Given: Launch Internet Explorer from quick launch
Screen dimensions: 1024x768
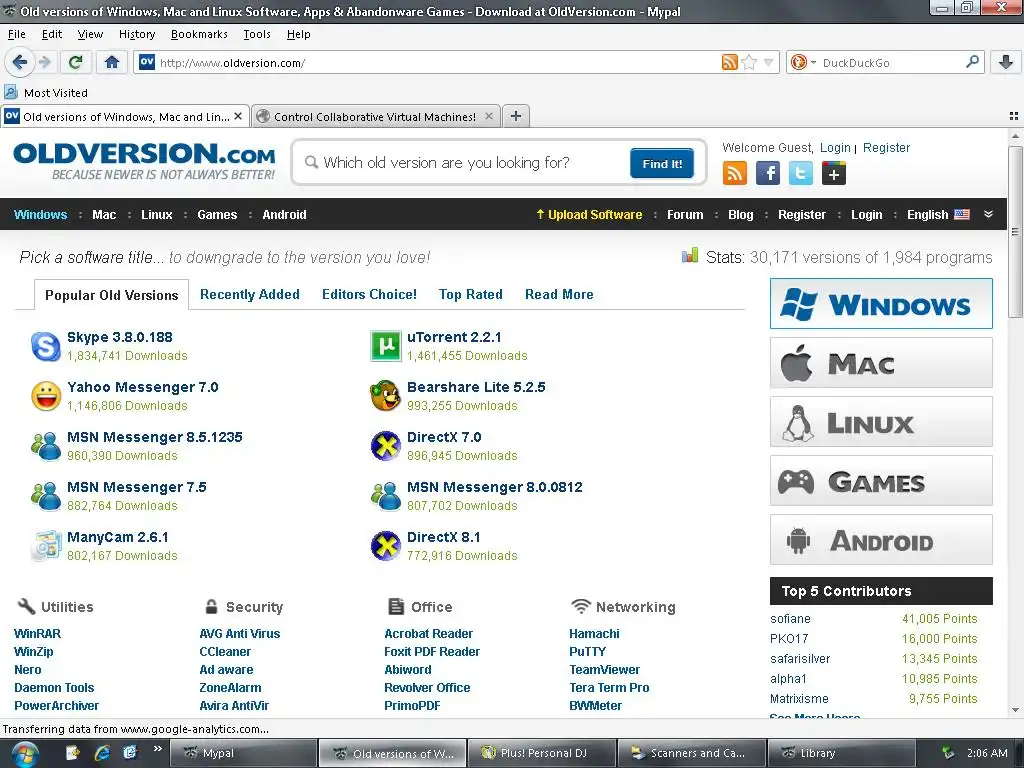Looking at the screenshot, I should pyautogui.click(x=102, y=753).
